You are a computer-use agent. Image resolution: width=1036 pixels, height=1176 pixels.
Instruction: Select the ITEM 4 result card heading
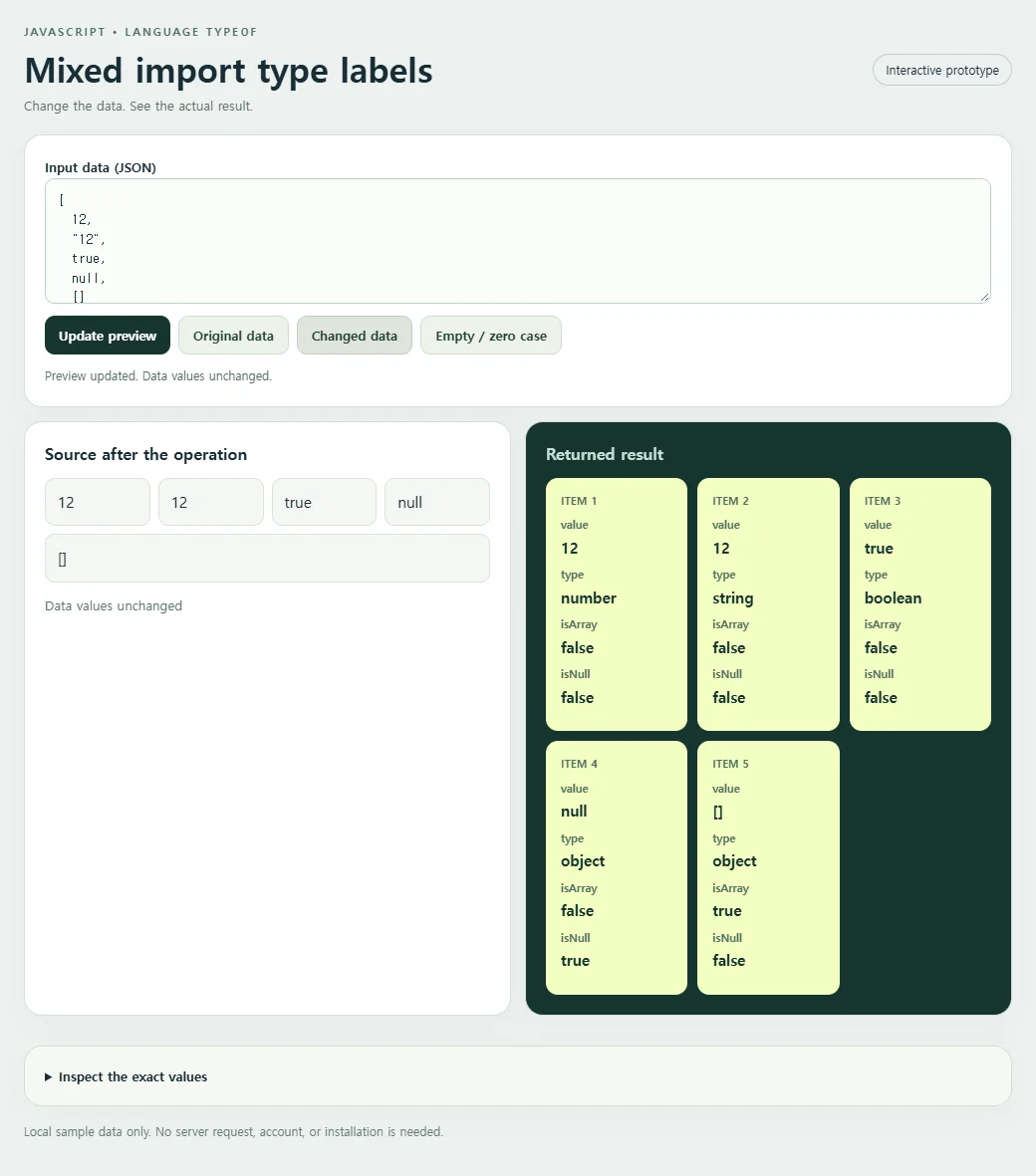(x=579, y=764)
